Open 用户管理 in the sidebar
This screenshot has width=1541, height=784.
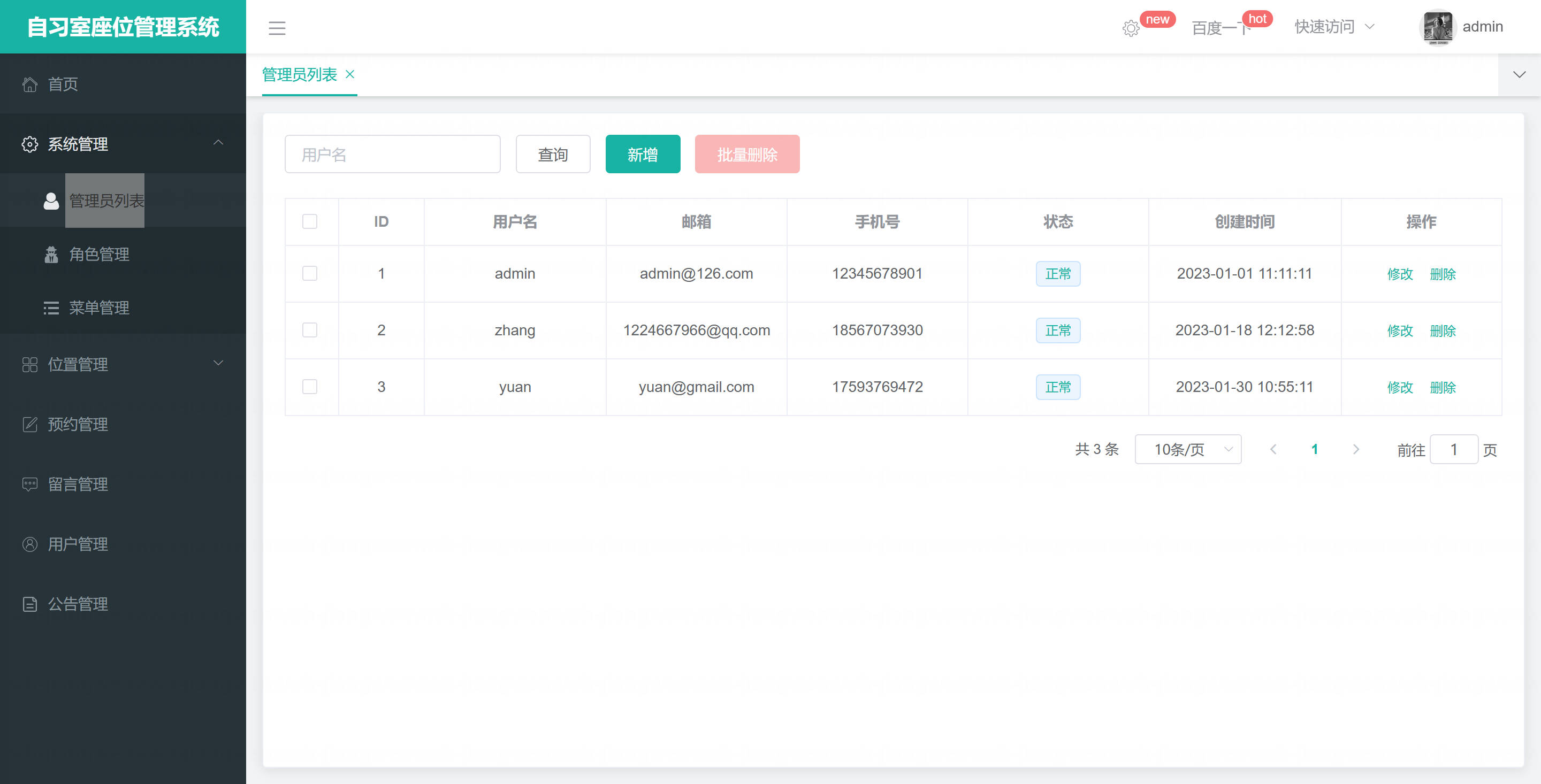[x=123, y=543]
